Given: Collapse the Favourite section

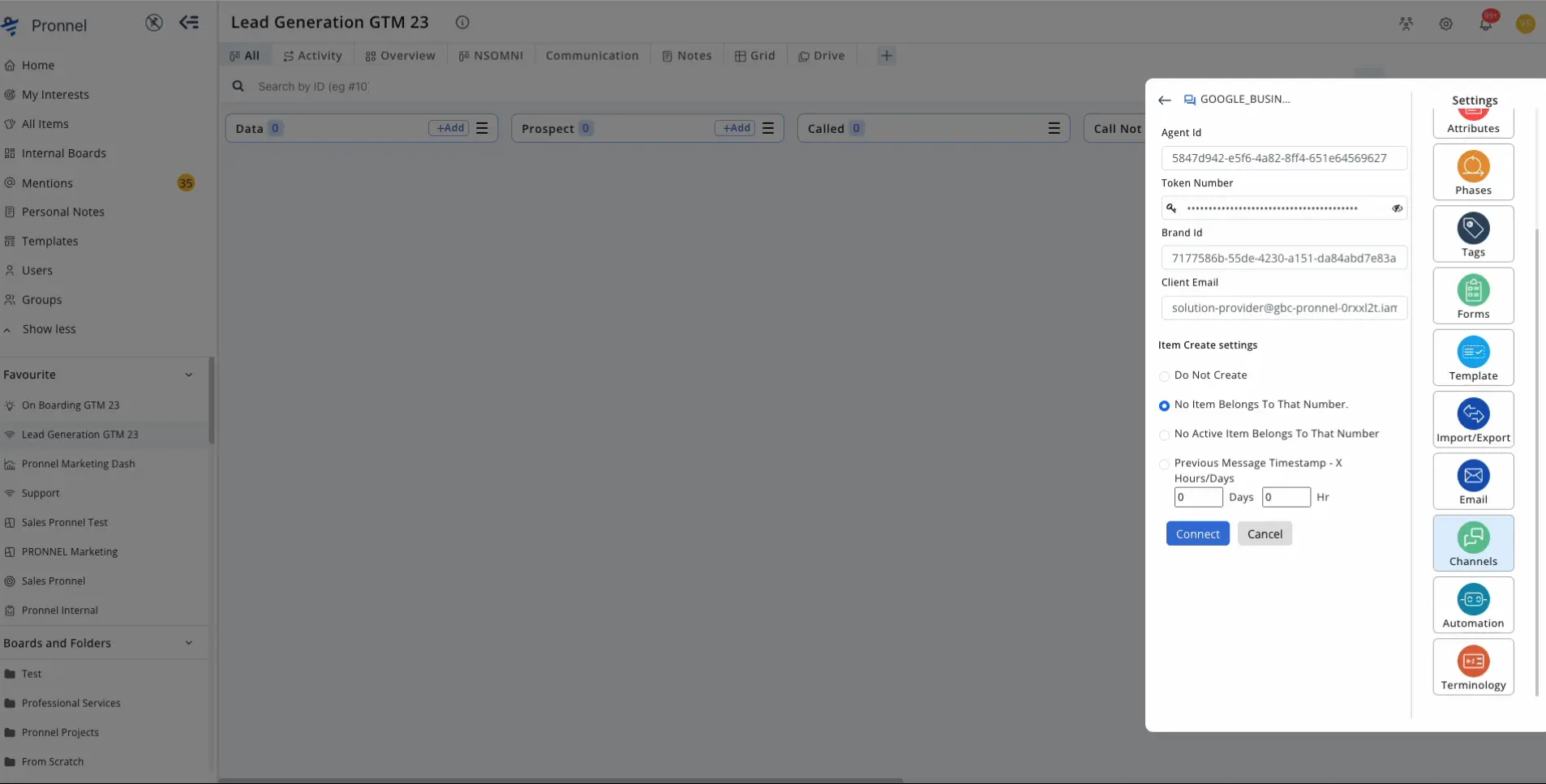Looking at the screenshot, I should (x=188, y=375).
